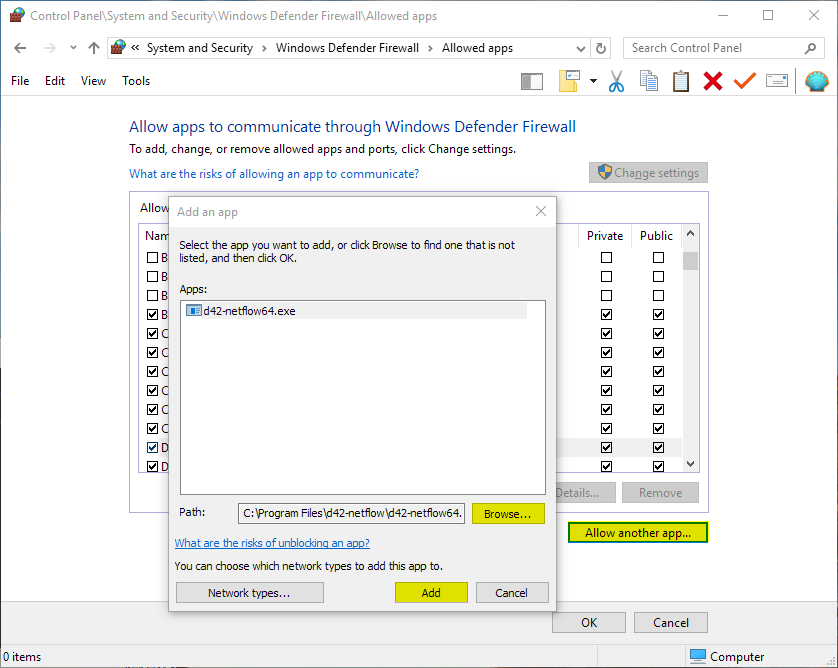Check the topmost Public column checkbox
Viewport: 838px width, 668px height.
[658, 257]
